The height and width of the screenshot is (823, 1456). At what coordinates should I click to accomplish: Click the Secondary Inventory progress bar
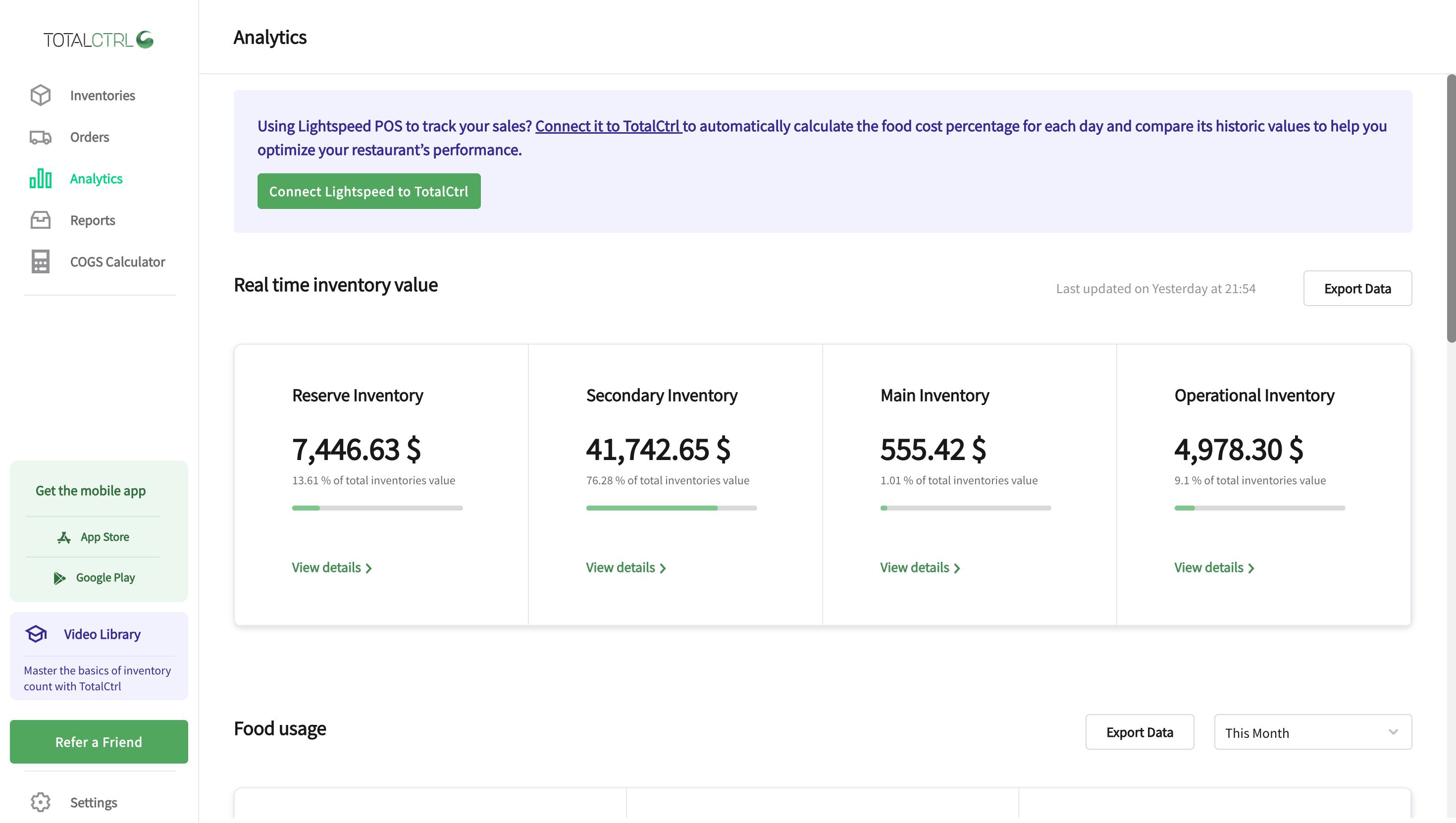[x=671, y=508]
